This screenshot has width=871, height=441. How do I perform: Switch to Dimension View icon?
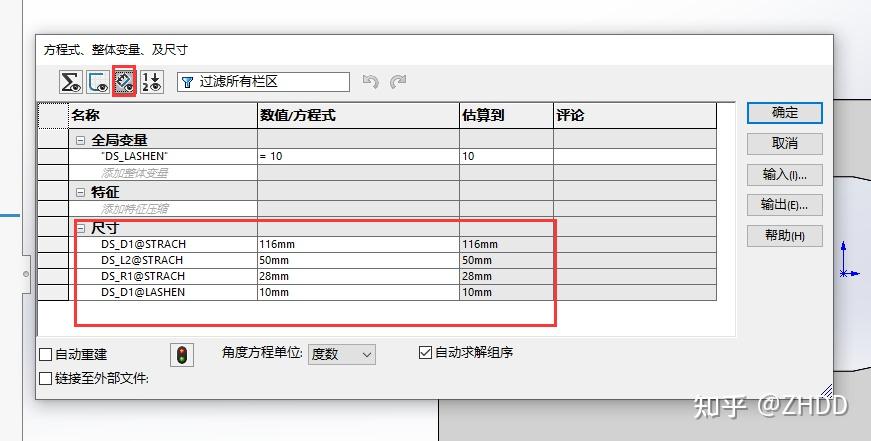[x=124, y=82]
